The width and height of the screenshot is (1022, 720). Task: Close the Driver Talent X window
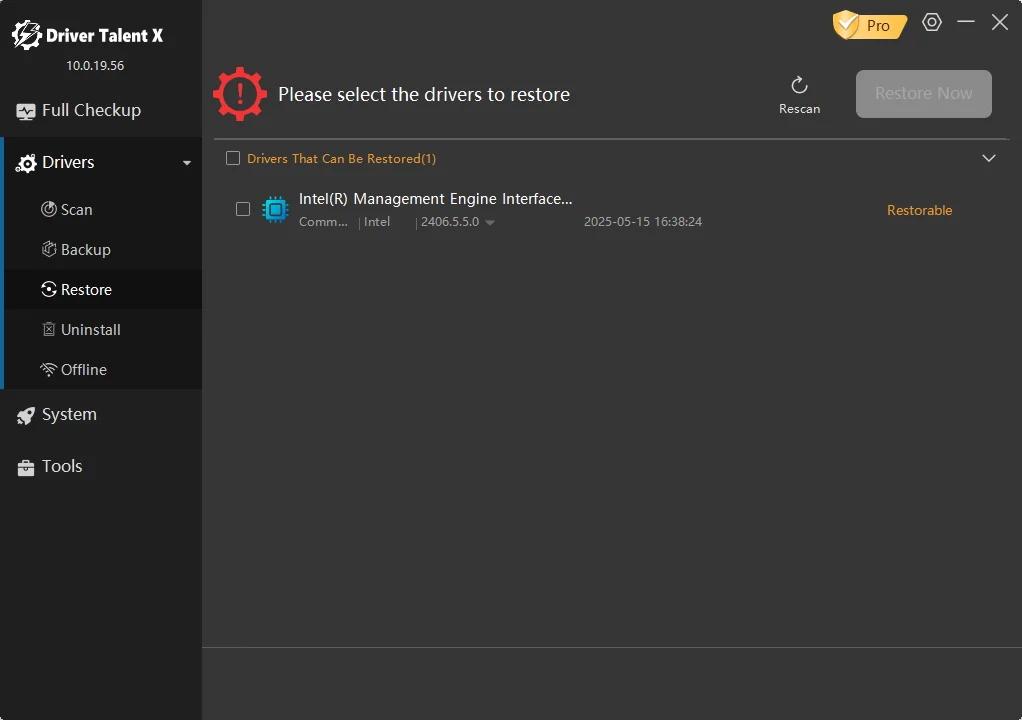click(1000, 22)
